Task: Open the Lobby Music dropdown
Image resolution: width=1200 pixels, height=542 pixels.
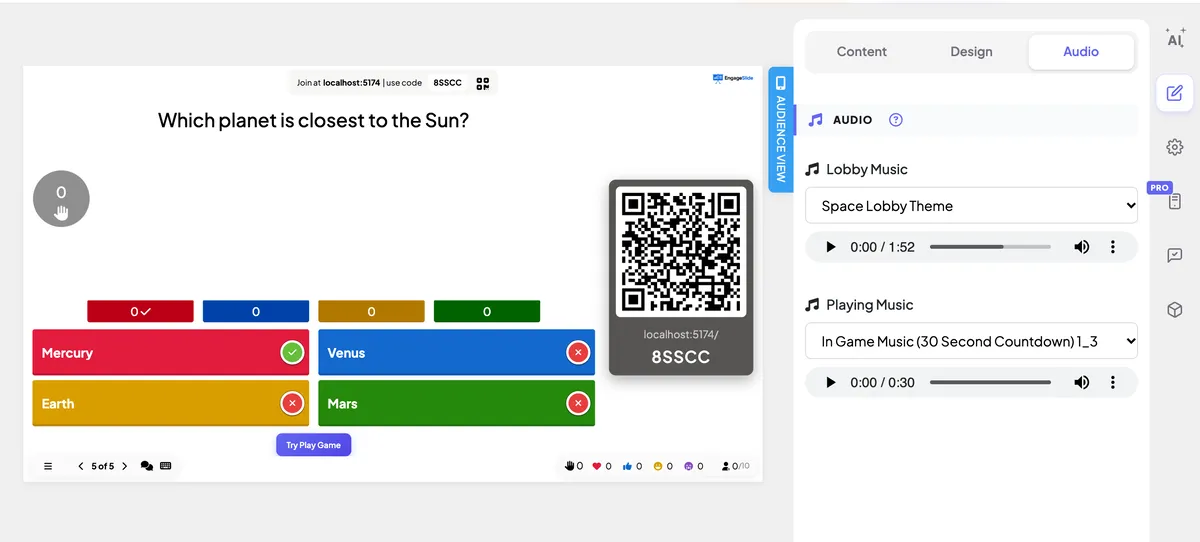Action: click(971, 206)
